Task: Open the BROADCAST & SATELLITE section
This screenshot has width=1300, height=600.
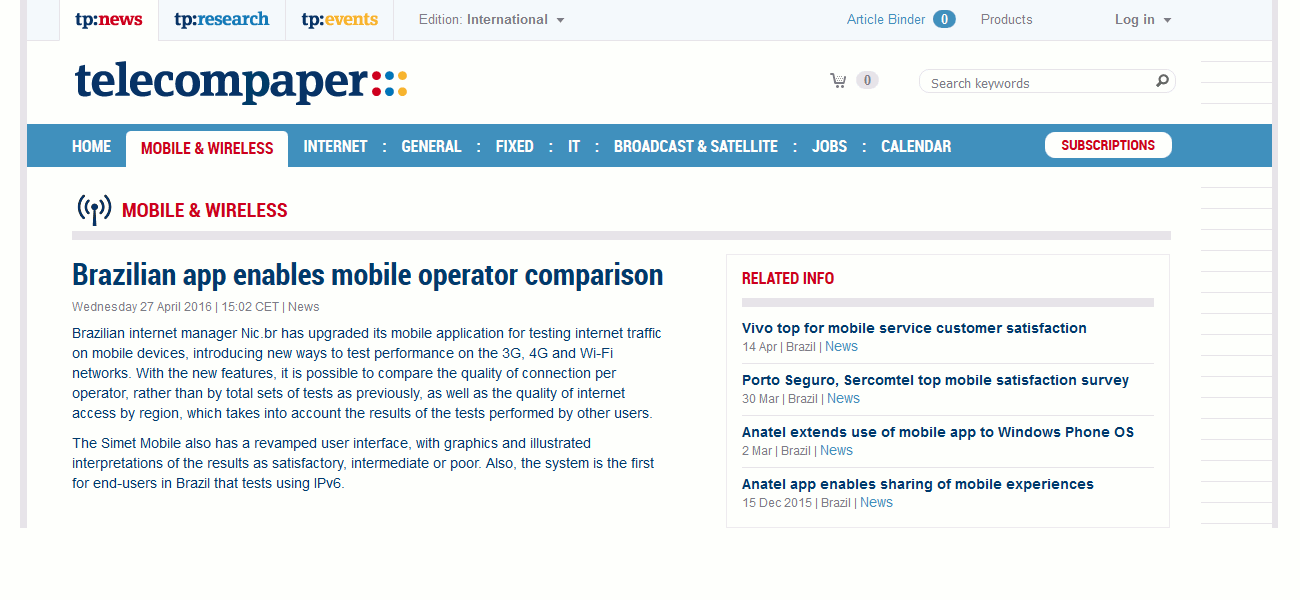Action: click(696, 146)
